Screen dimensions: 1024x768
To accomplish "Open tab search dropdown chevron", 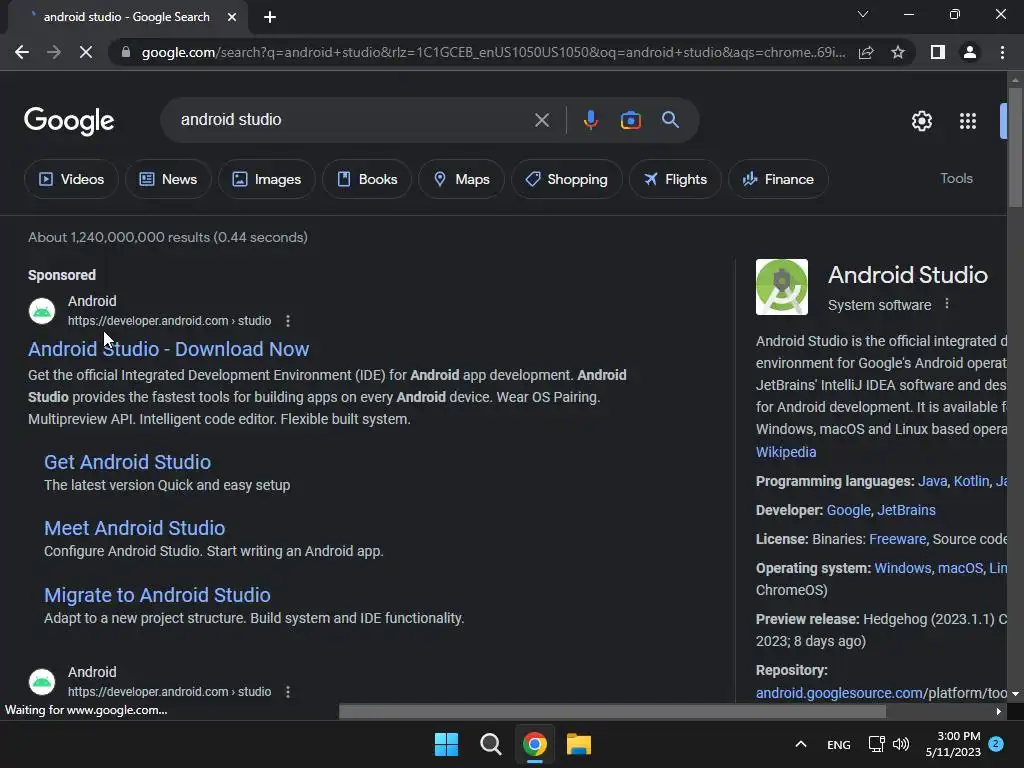I will pos(863,14).
